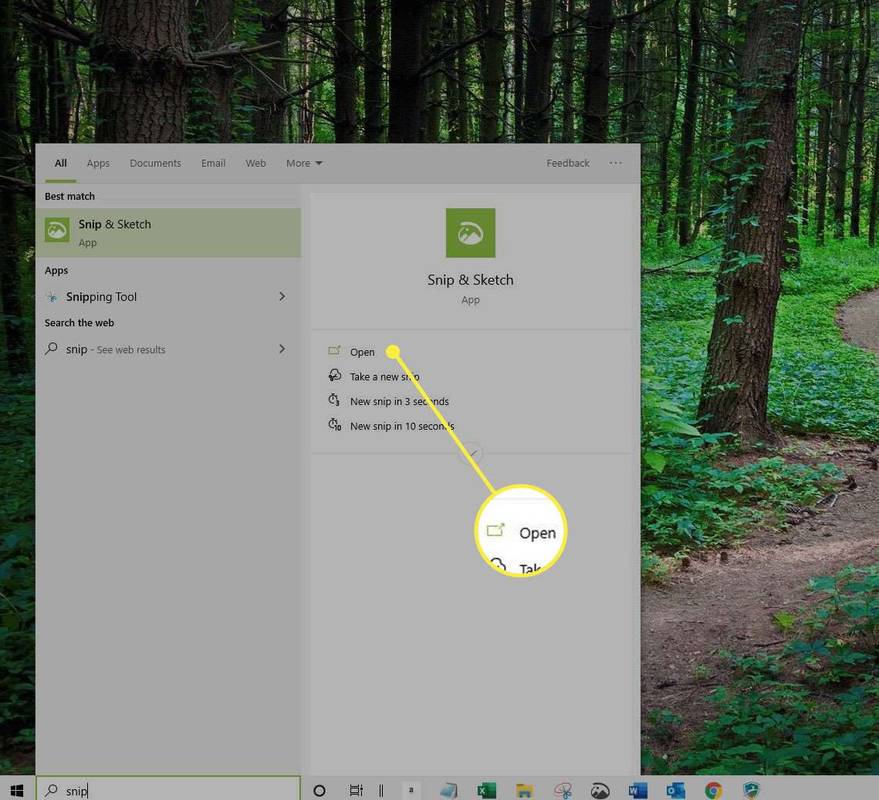Screen dimensions: 879x800
Task: Click the large Snip & Sketch app tile
Action: tap(470, 233)
